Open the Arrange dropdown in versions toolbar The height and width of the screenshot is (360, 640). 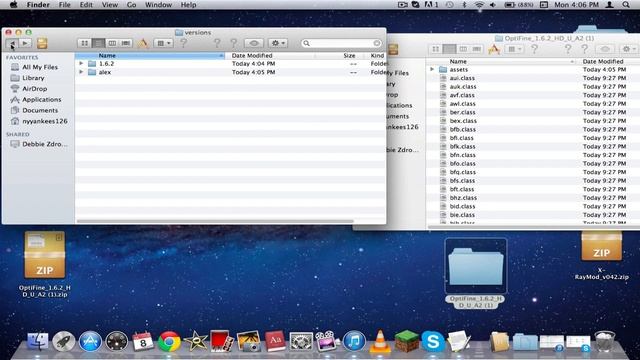164,43
